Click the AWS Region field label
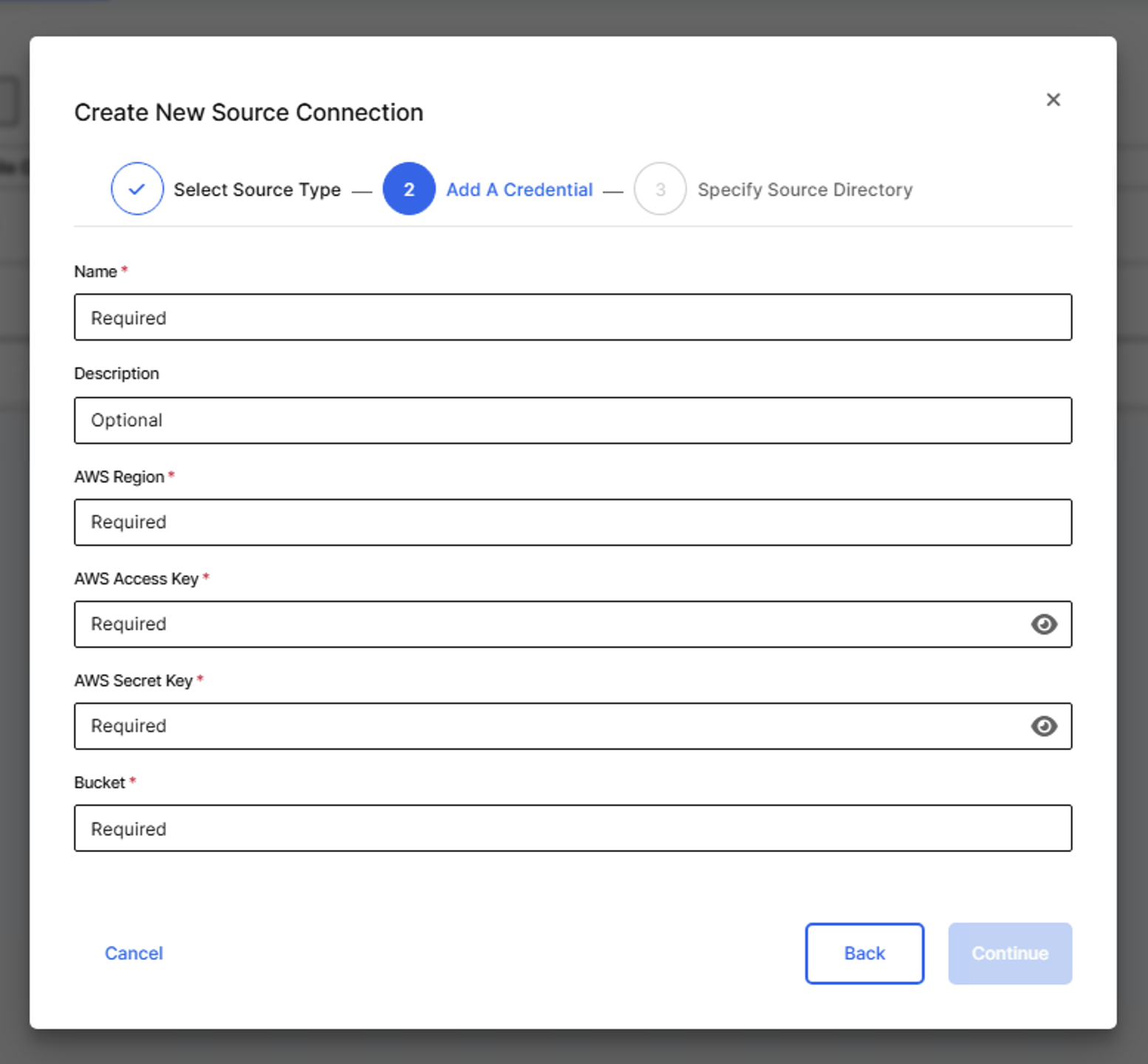 click(x=119, y=477)
